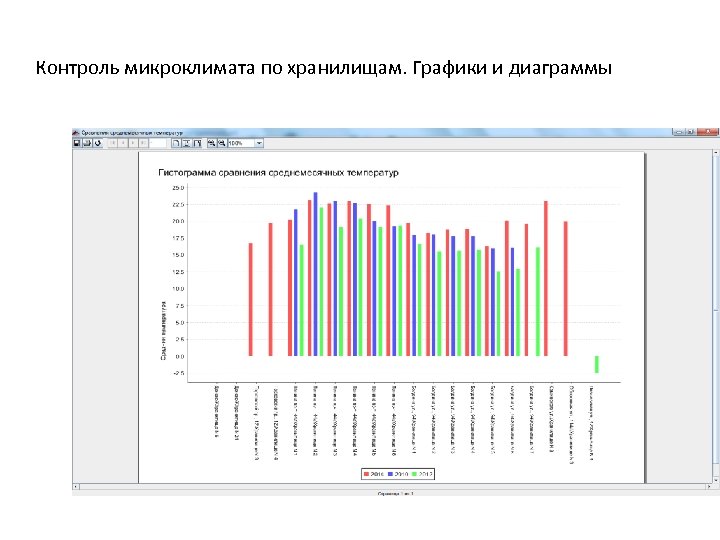This screenshot has width=720, height=540.
Task: Minimize the report viewer window
Action: pyautogui.click(x=679, y=132)
